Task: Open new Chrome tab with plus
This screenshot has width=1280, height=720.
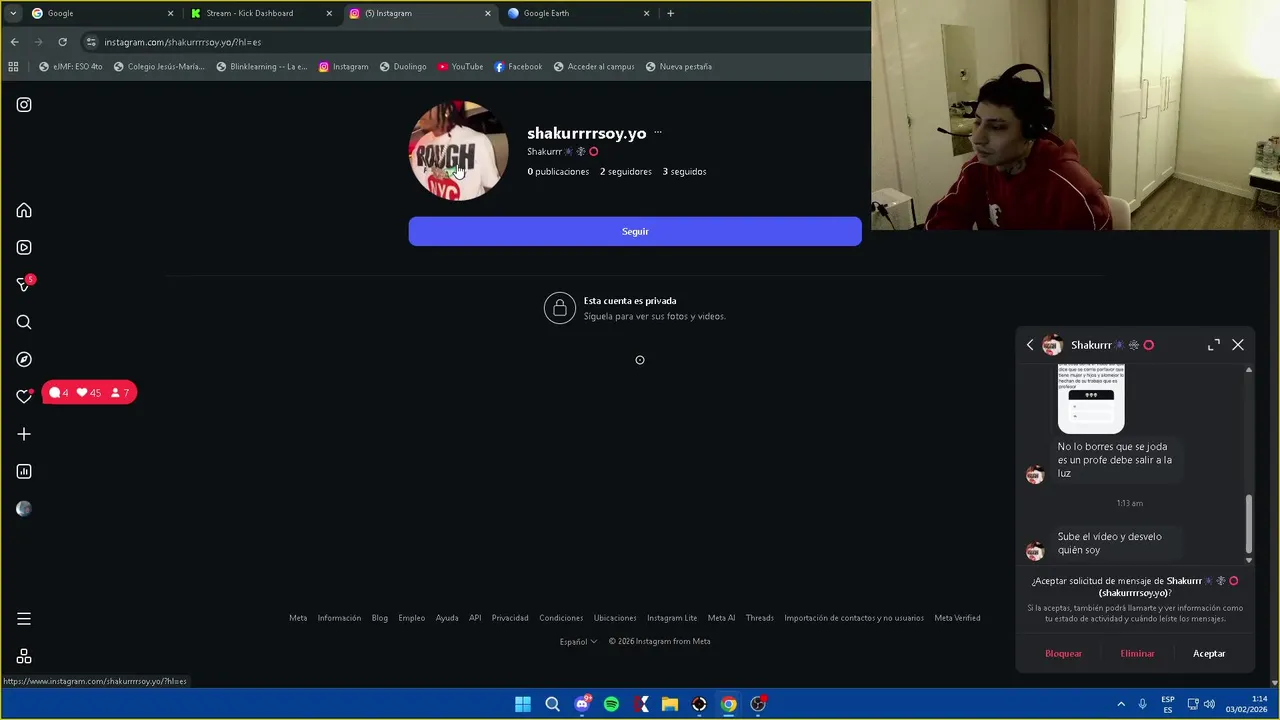Action: [670, 13]
